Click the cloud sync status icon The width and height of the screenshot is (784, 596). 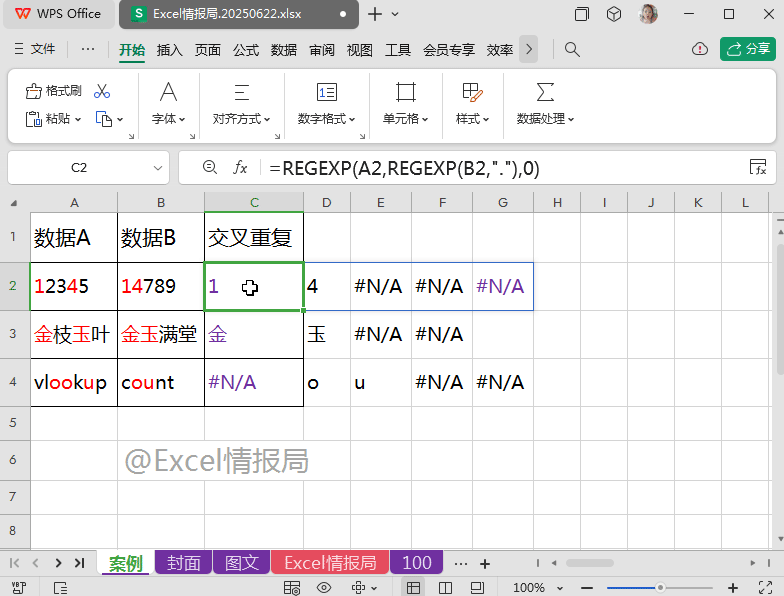pyautogui.click(x=700, y=49)
